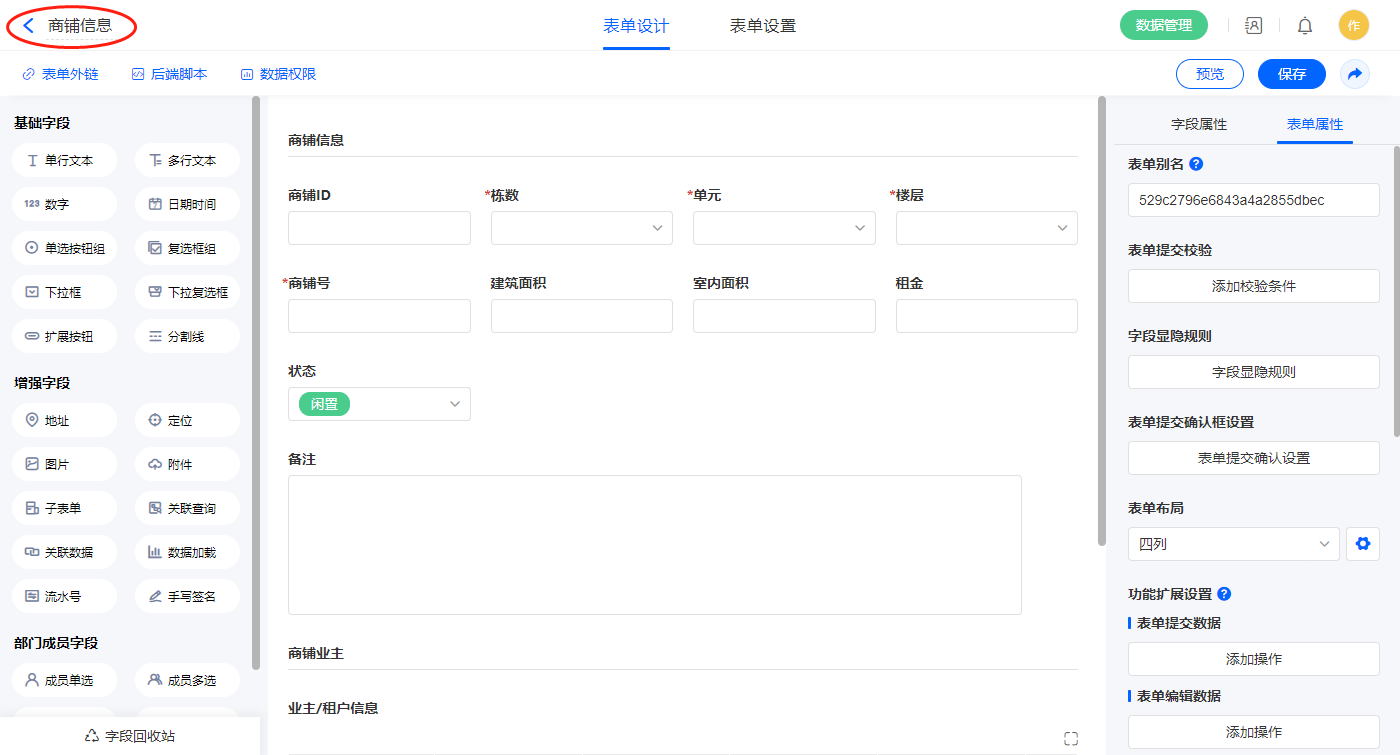Click the notification bell icon
1400x755 pixels.
[1305, 26]
